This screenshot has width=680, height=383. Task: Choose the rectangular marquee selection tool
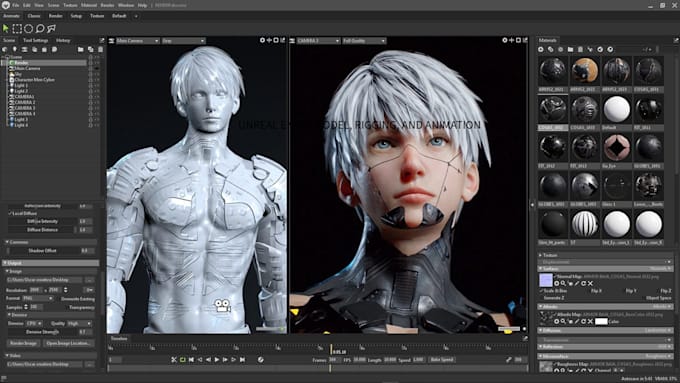pyautogui.click(x=17, y=29)
